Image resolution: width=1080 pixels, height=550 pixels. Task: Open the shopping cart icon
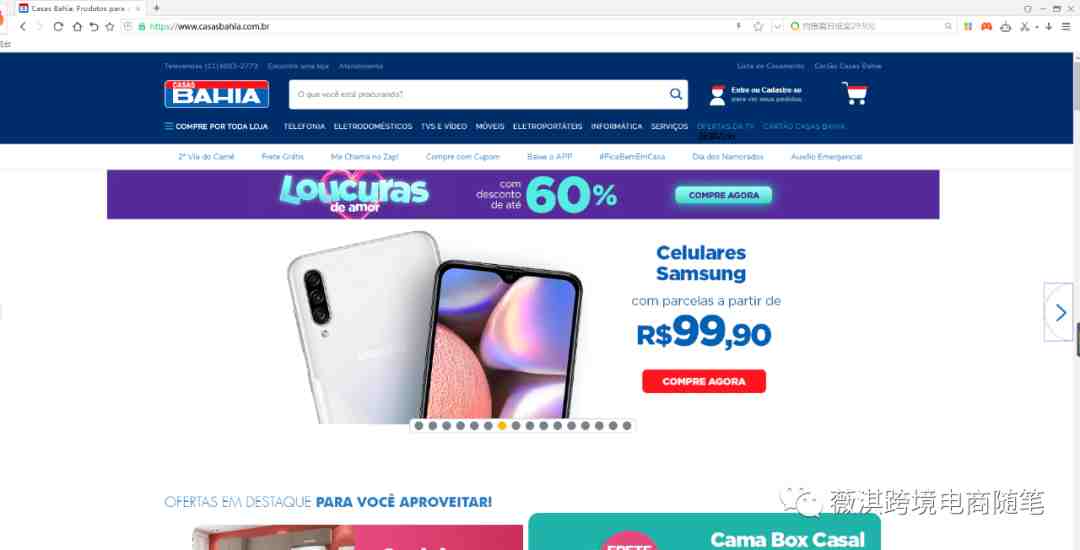(855, 94)
